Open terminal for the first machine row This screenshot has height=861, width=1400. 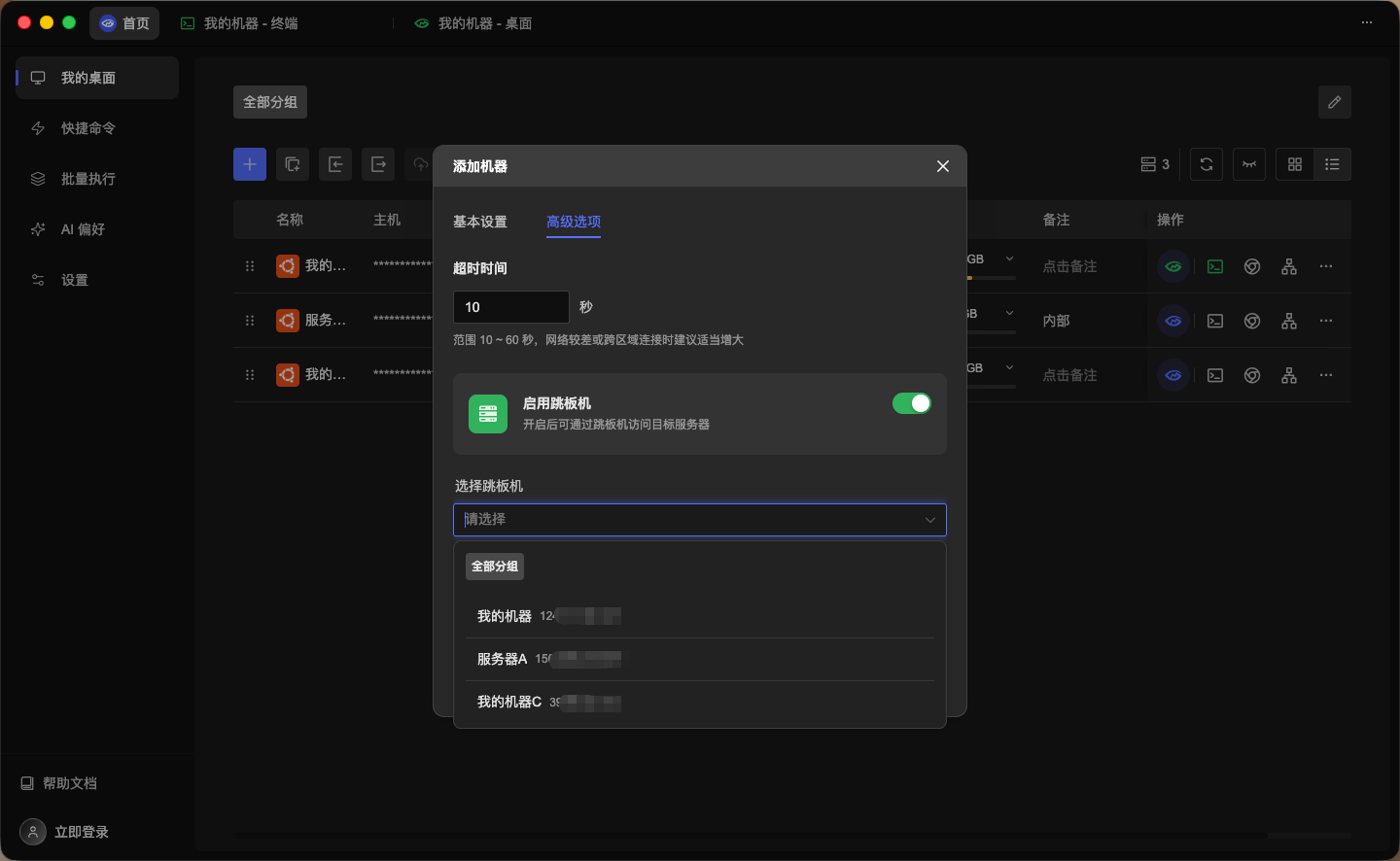coord(1215,266)
